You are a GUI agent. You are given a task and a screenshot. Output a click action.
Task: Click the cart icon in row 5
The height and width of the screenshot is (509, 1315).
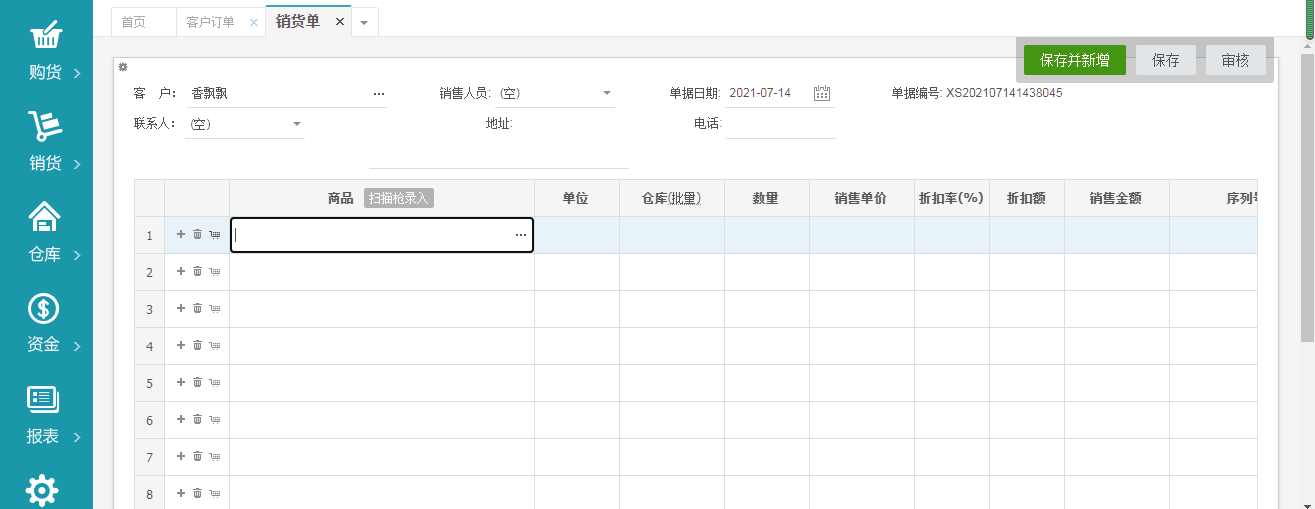coord(215,382)
